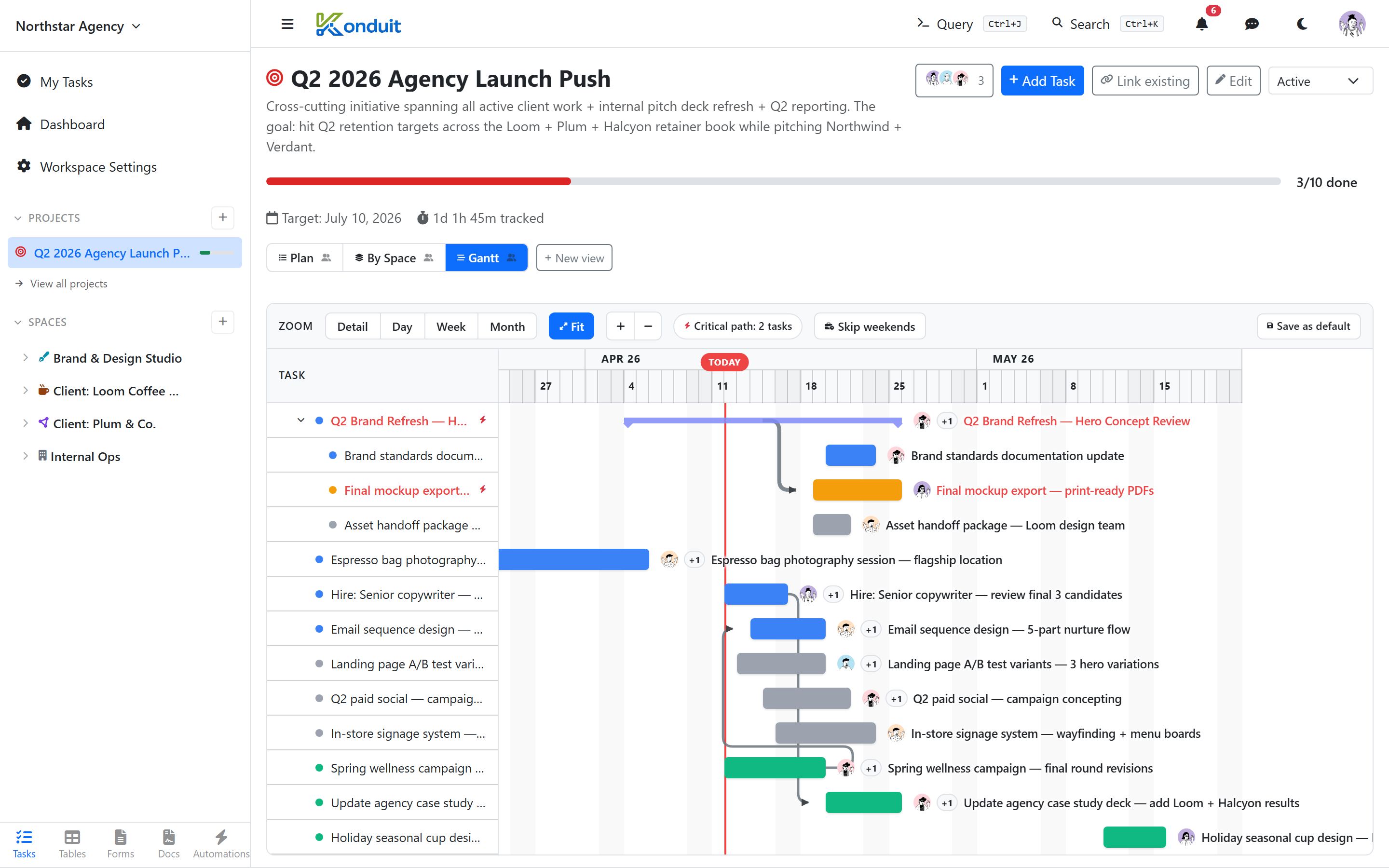
Task: Open Landing page A/B test vari... task row
Action: tap(382, 664)
